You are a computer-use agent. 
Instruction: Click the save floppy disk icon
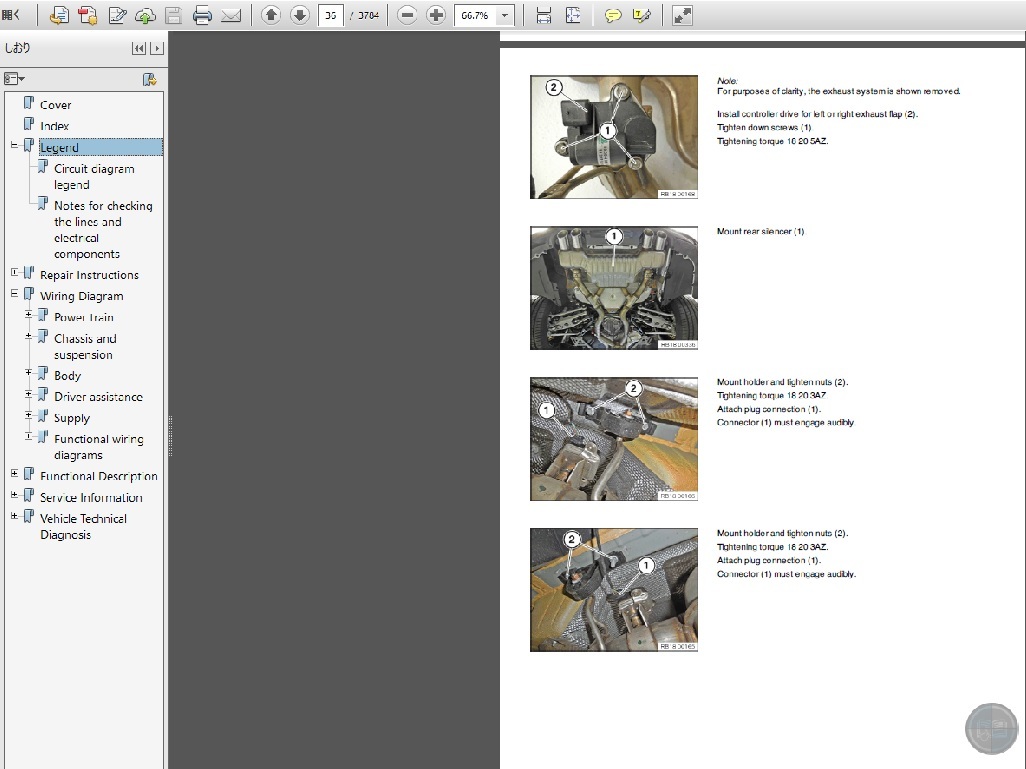173,15
